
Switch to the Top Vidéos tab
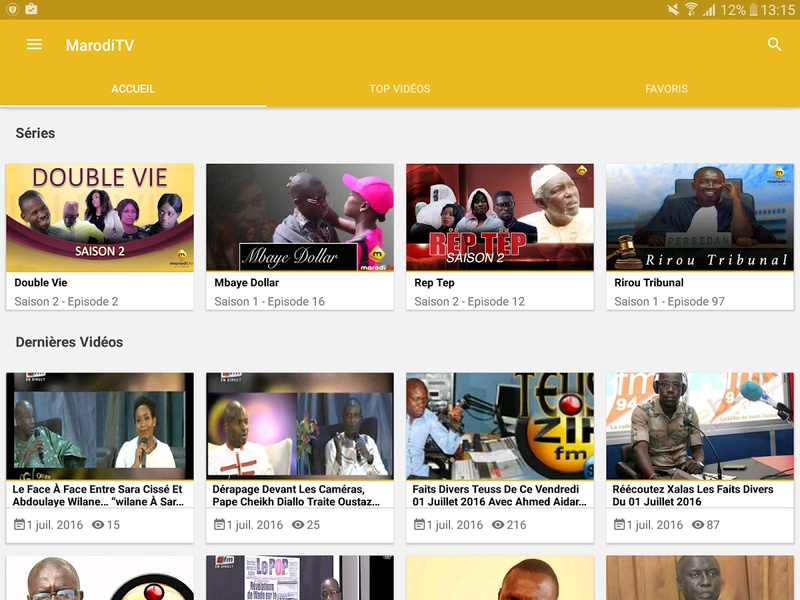pyautogui.click(x=399, y=89)
